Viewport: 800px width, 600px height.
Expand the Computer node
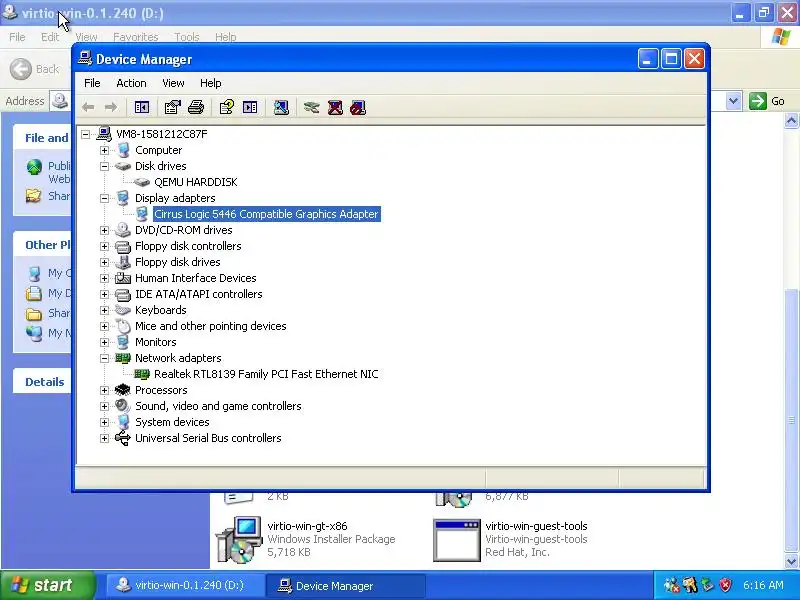[x=105, y=151]
